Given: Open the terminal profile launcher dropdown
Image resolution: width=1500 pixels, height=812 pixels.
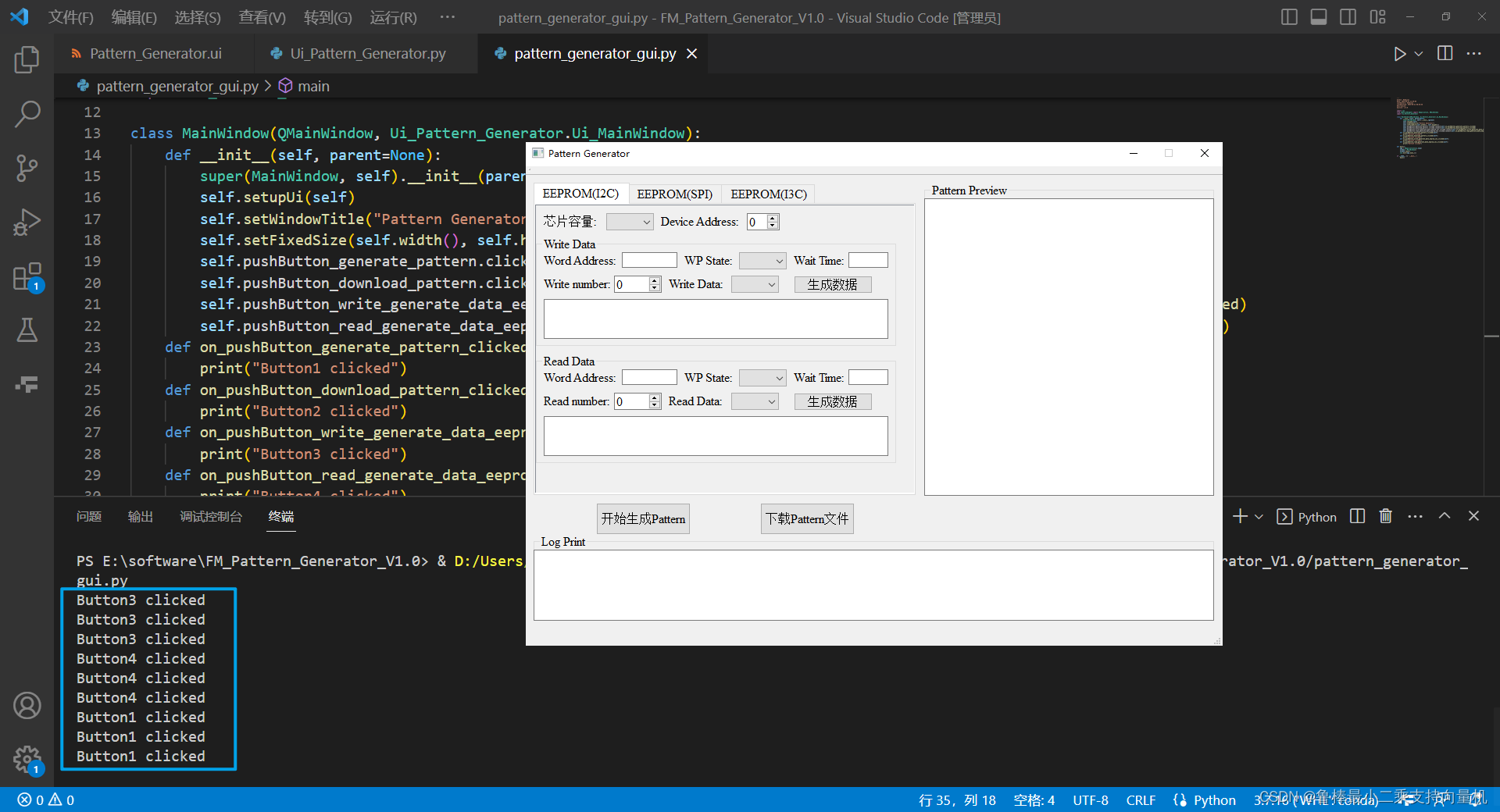Looking at the screenshot, I should tap(1258, 516).
